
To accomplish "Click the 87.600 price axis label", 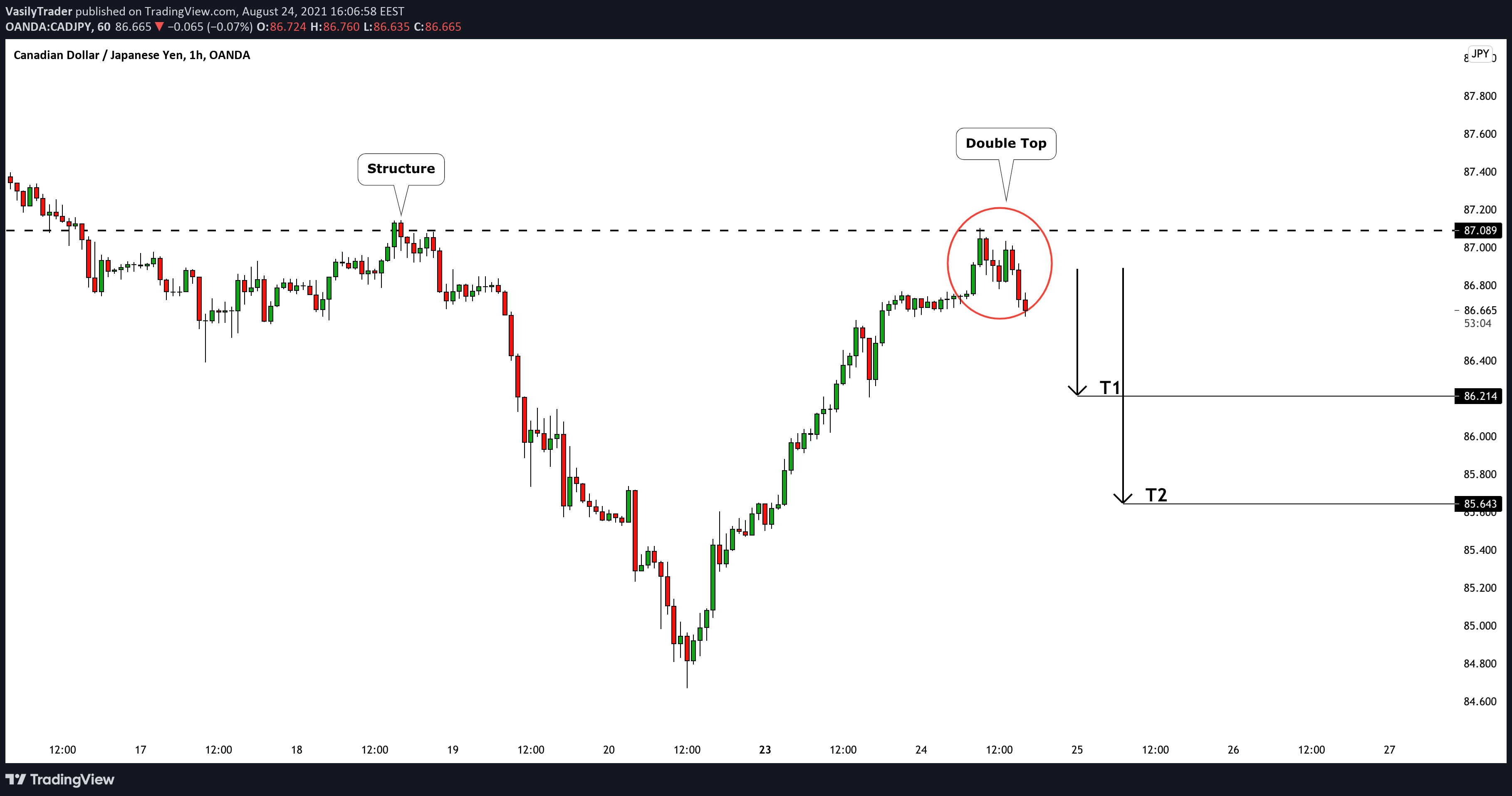I will point(1480,134).
